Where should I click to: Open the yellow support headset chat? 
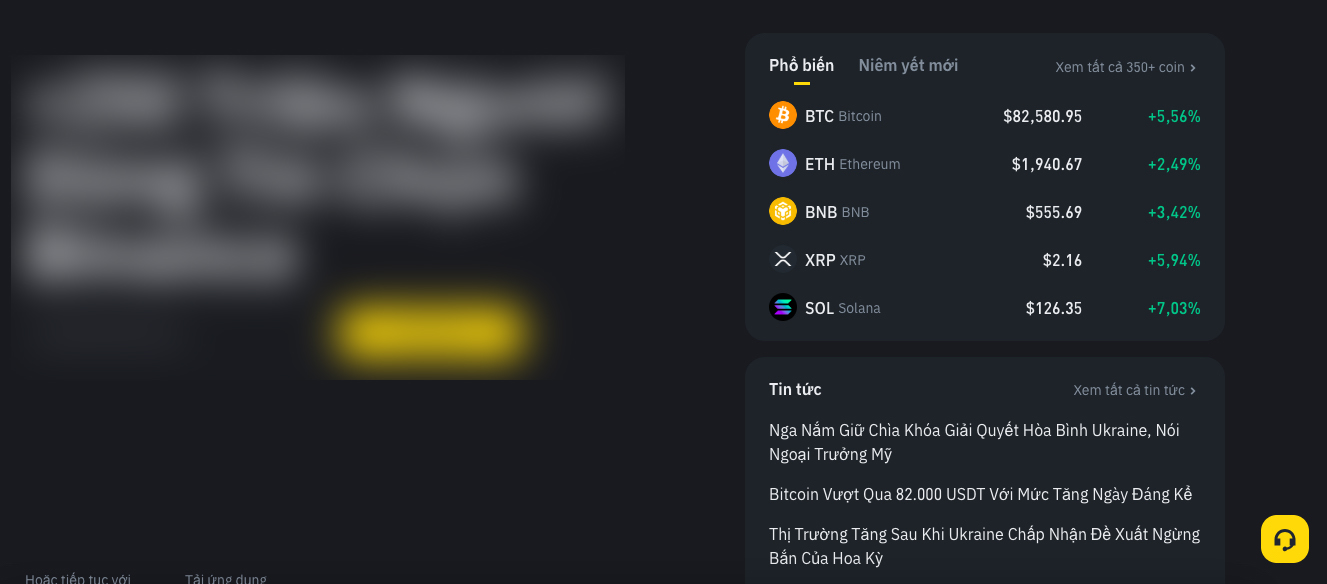[x=1284, y=539]
